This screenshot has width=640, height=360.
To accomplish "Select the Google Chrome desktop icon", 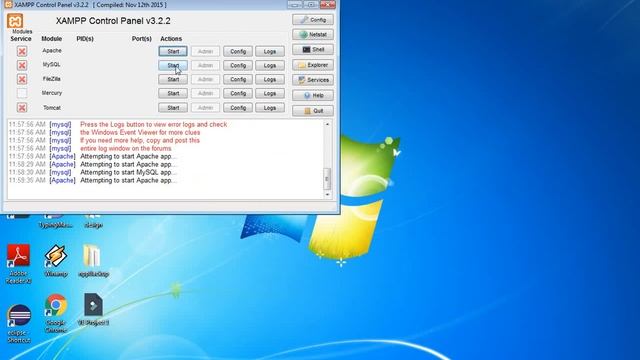I will pos(56,313).
